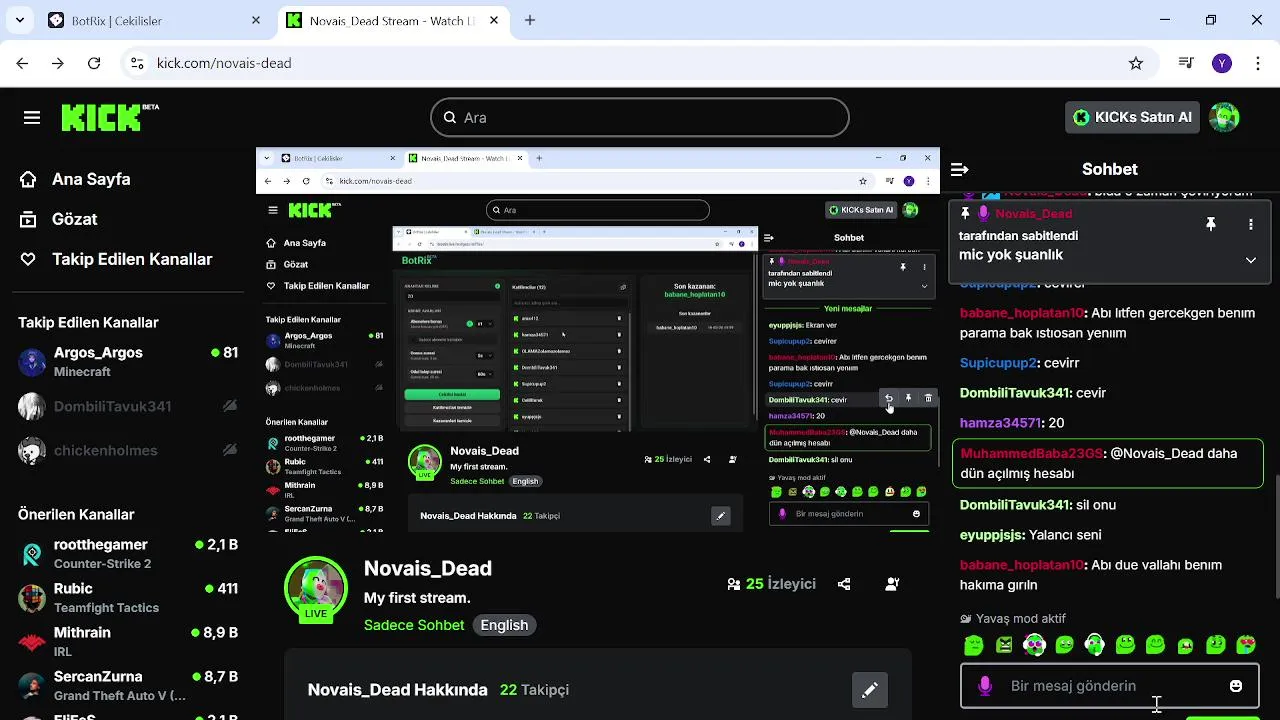Collapse the Sohbet chat panel
The width and height of the screenshot is (1280, 720).
[959, 170]
